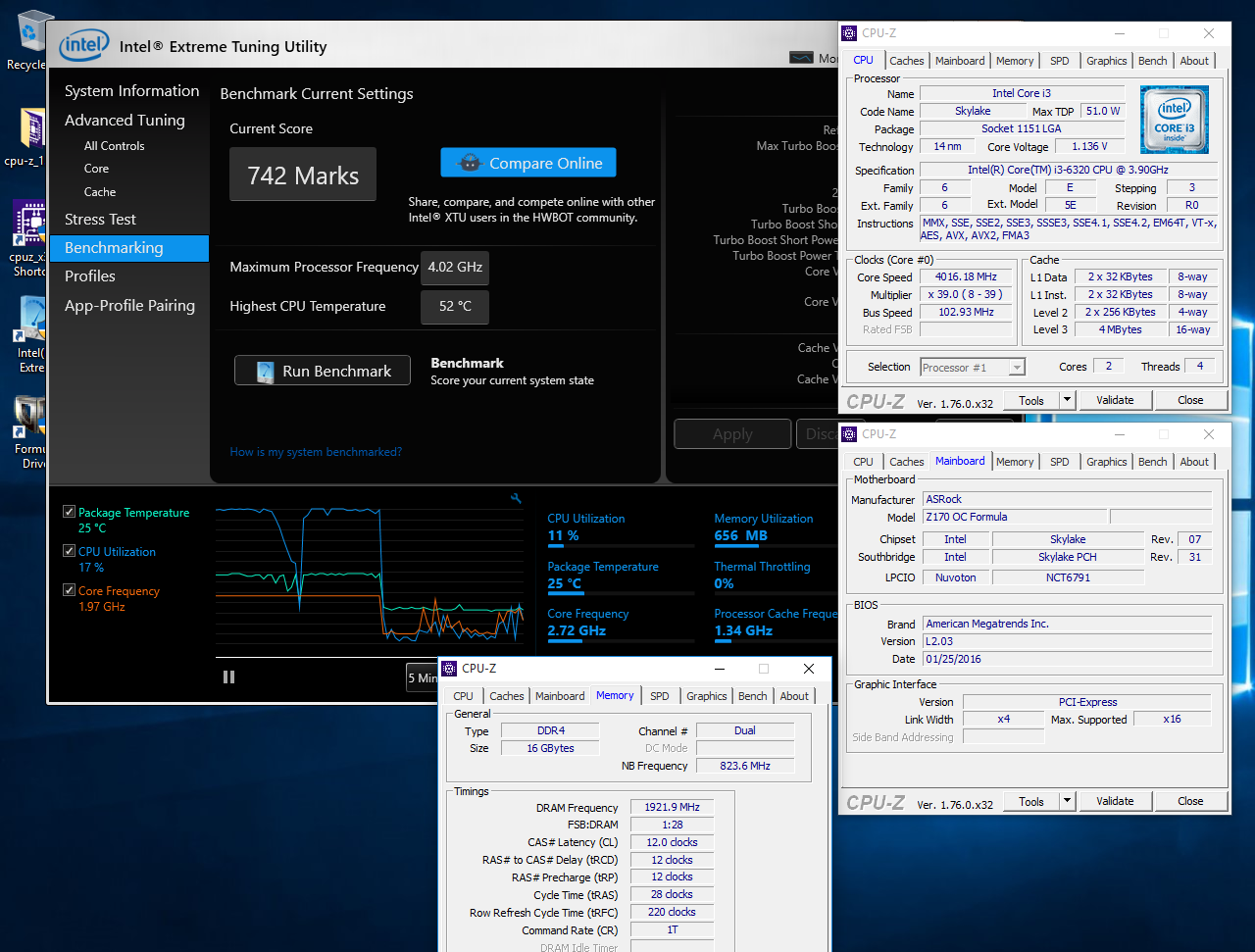Open Profiles in XTU sidebar

pyautogui.click(x=90, y=276)
